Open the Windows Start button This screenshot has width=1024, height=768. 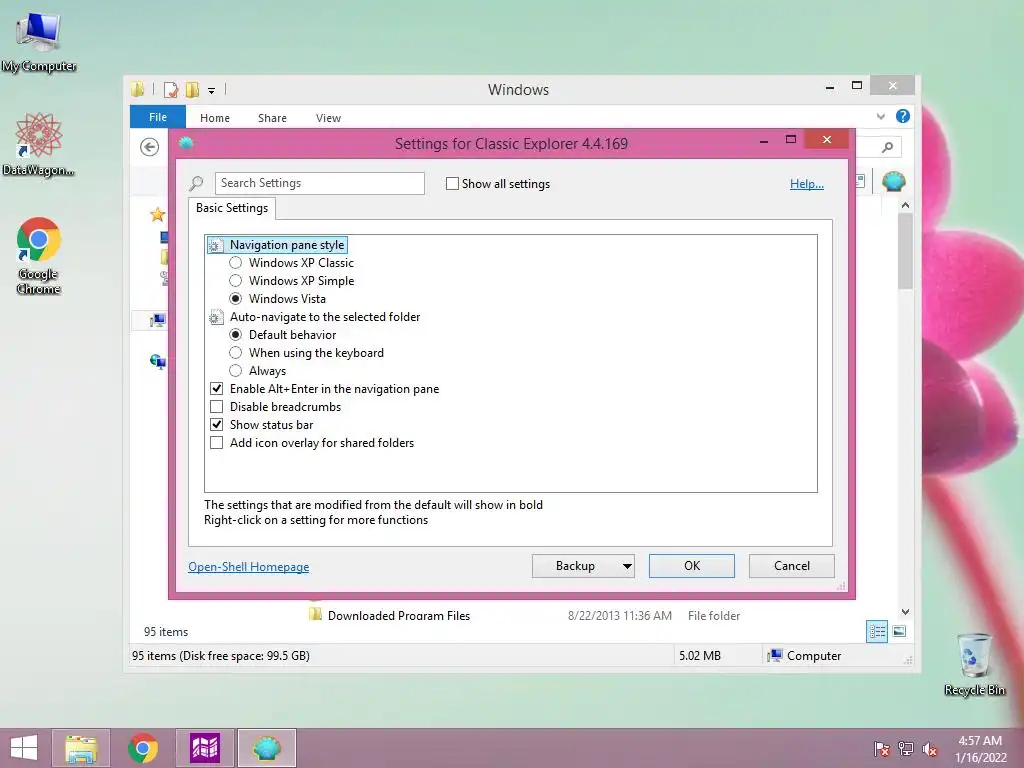pyautogui.click(x=24, y=748)
